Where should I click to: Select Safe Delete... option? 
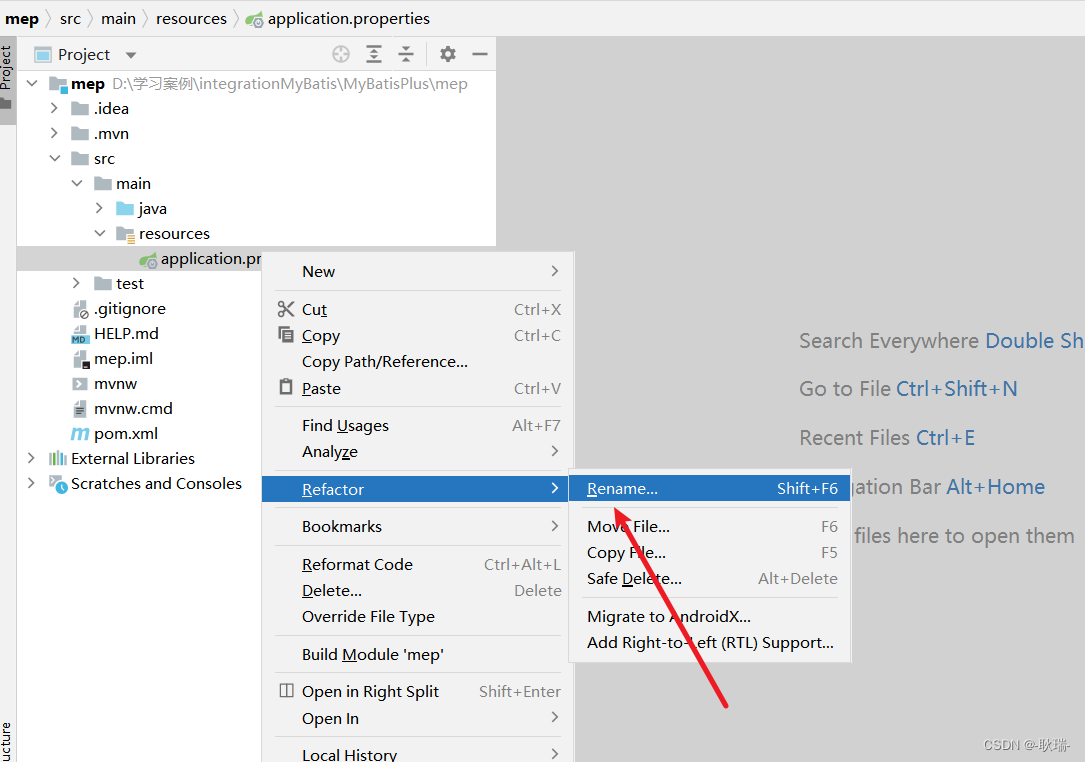[709, 578]
